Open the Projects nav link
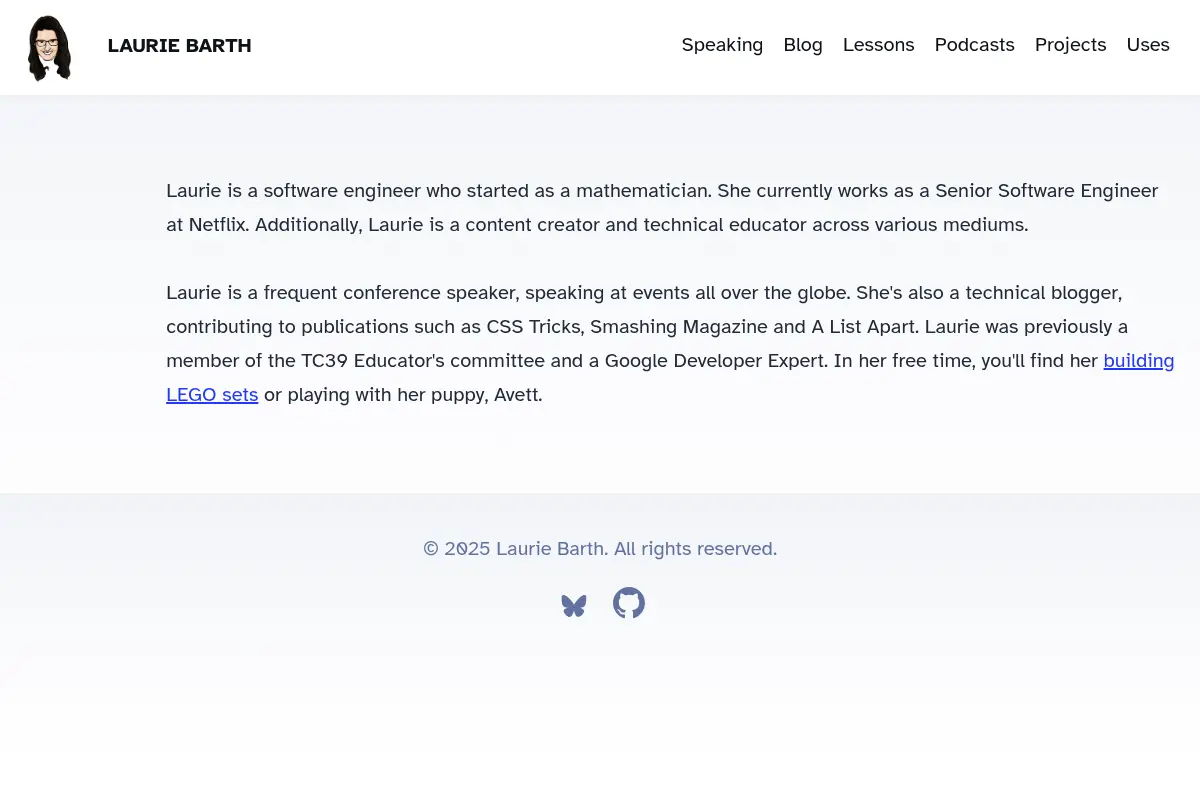The width and height of the screenshot is (1200, 800). point(1070,45)
